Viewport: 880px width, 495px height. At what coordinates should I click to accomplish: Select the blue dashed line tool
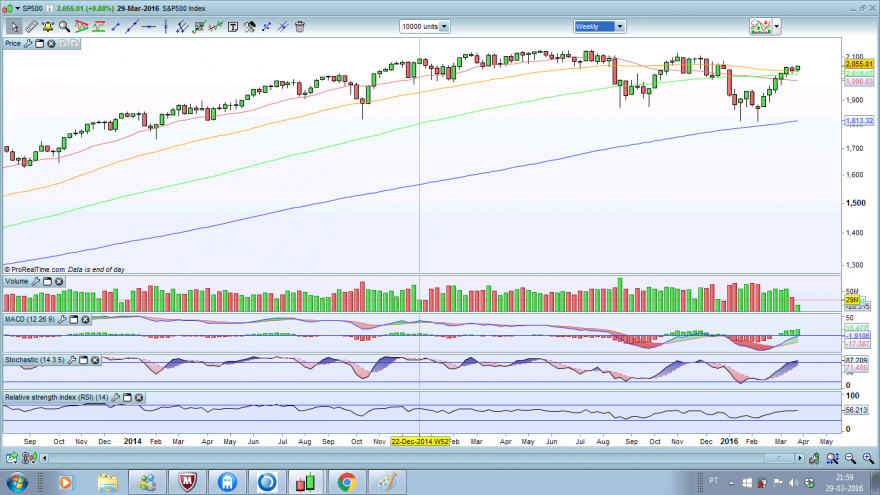(x=267, y=26)
